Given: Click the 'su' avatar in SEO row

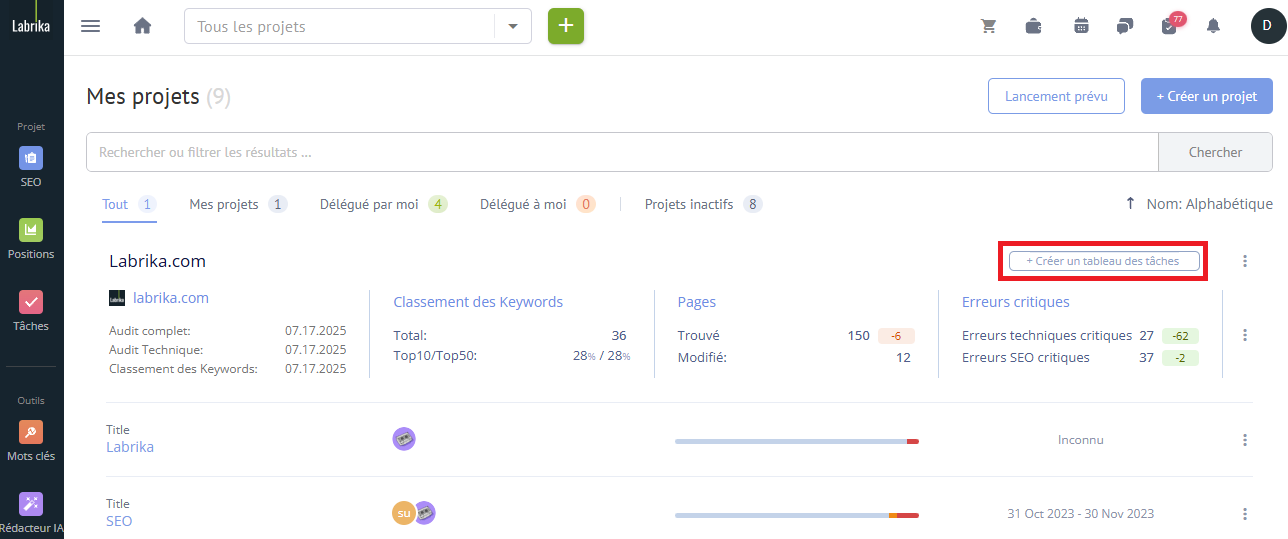Looking at the screenshot, I should (x=403, y=513).
